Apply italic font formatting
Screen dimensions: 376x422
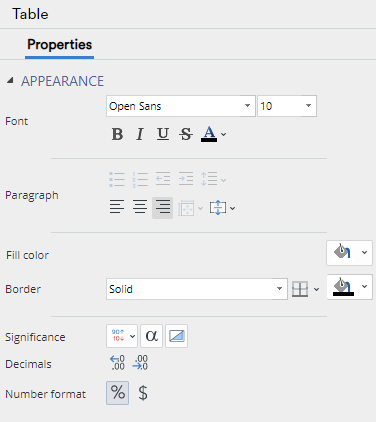140,134
